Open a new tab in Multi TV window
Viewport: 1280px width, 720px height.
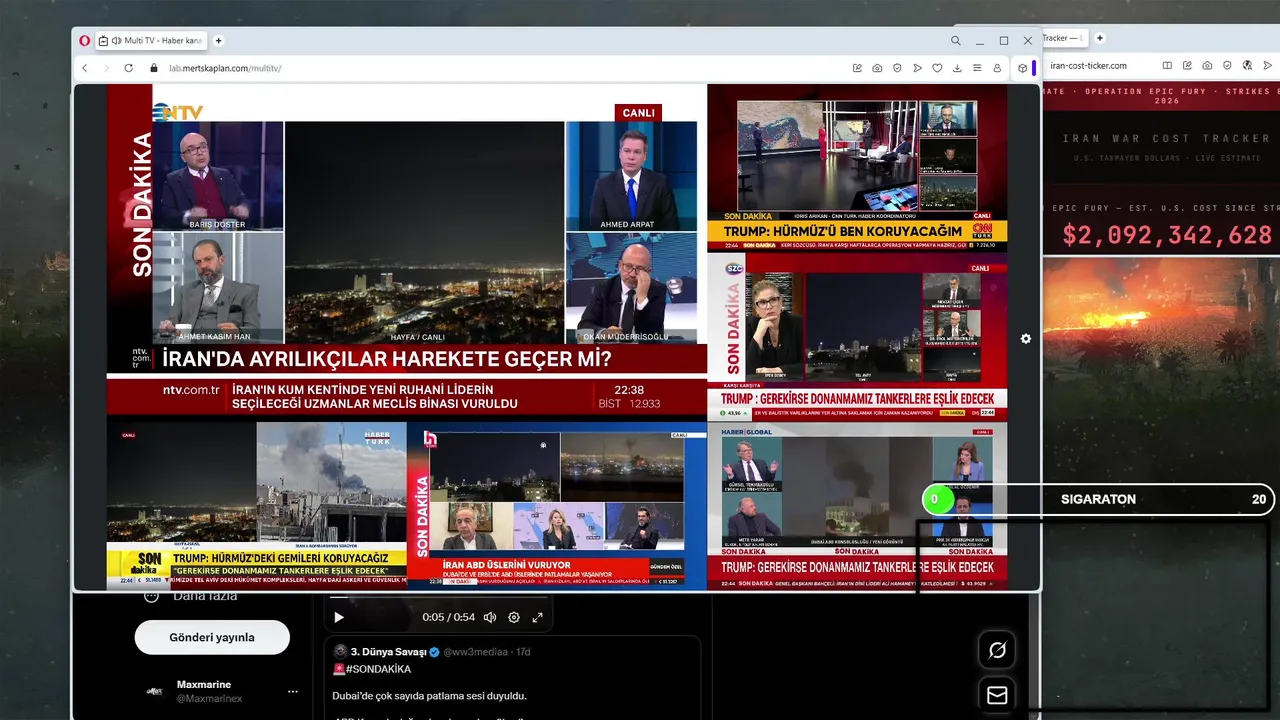218,41
